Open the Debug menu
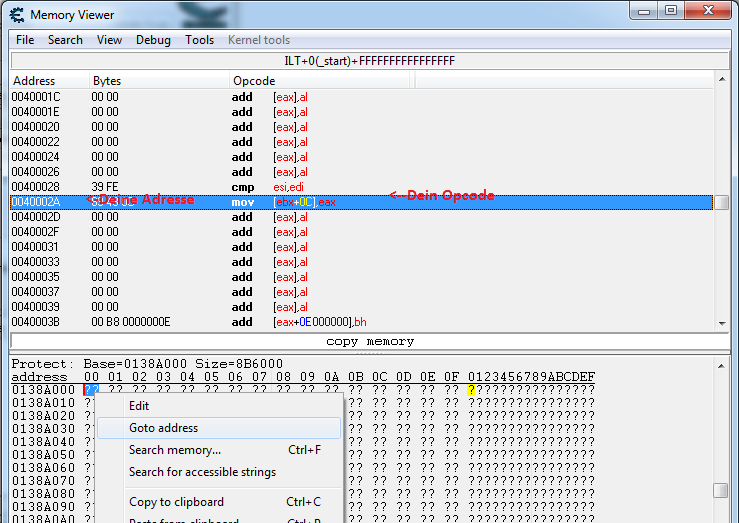The image size is (739, 523). pos(153,40)
